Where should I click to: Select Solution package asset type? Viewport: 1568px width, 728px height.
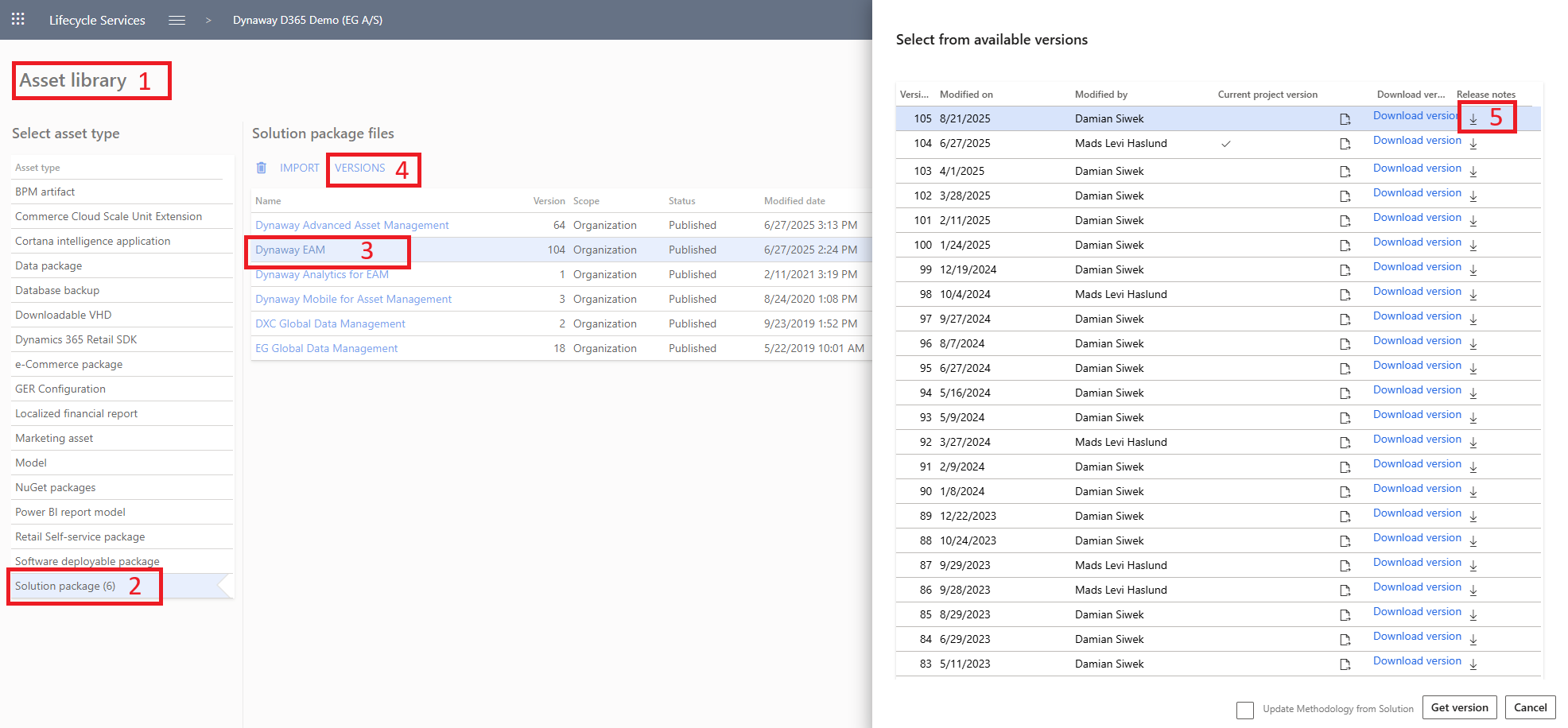(65, 586)
